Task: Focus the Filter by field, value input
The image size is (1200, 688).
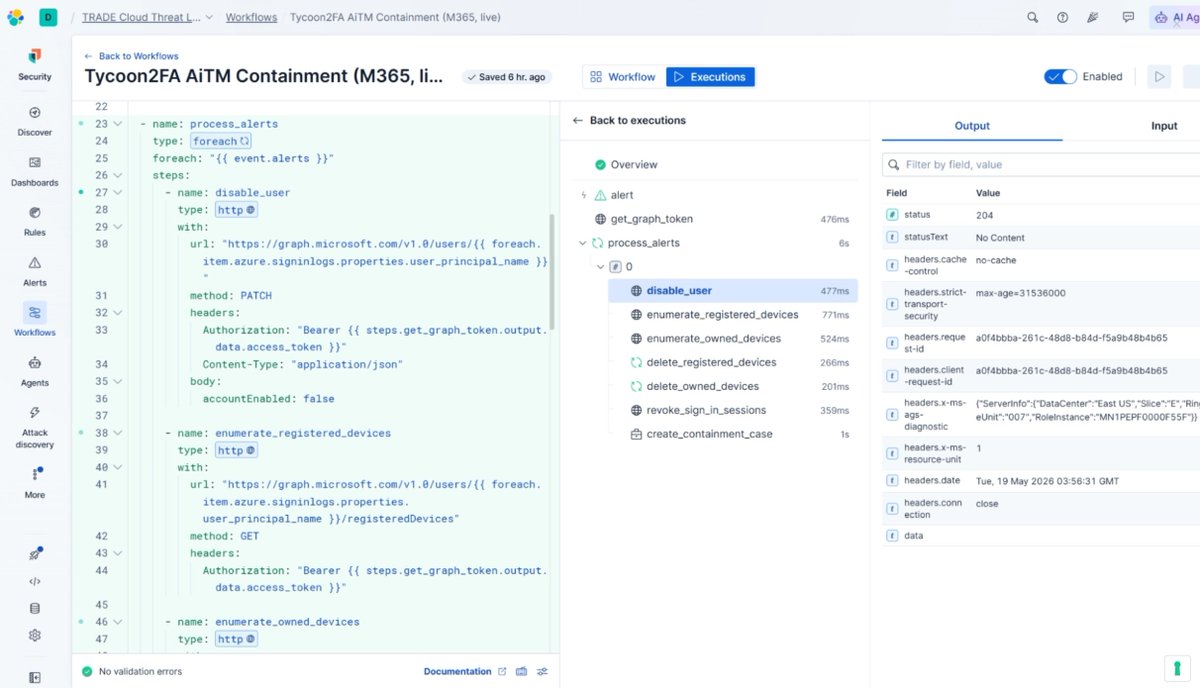Action: click(1042, 164)
